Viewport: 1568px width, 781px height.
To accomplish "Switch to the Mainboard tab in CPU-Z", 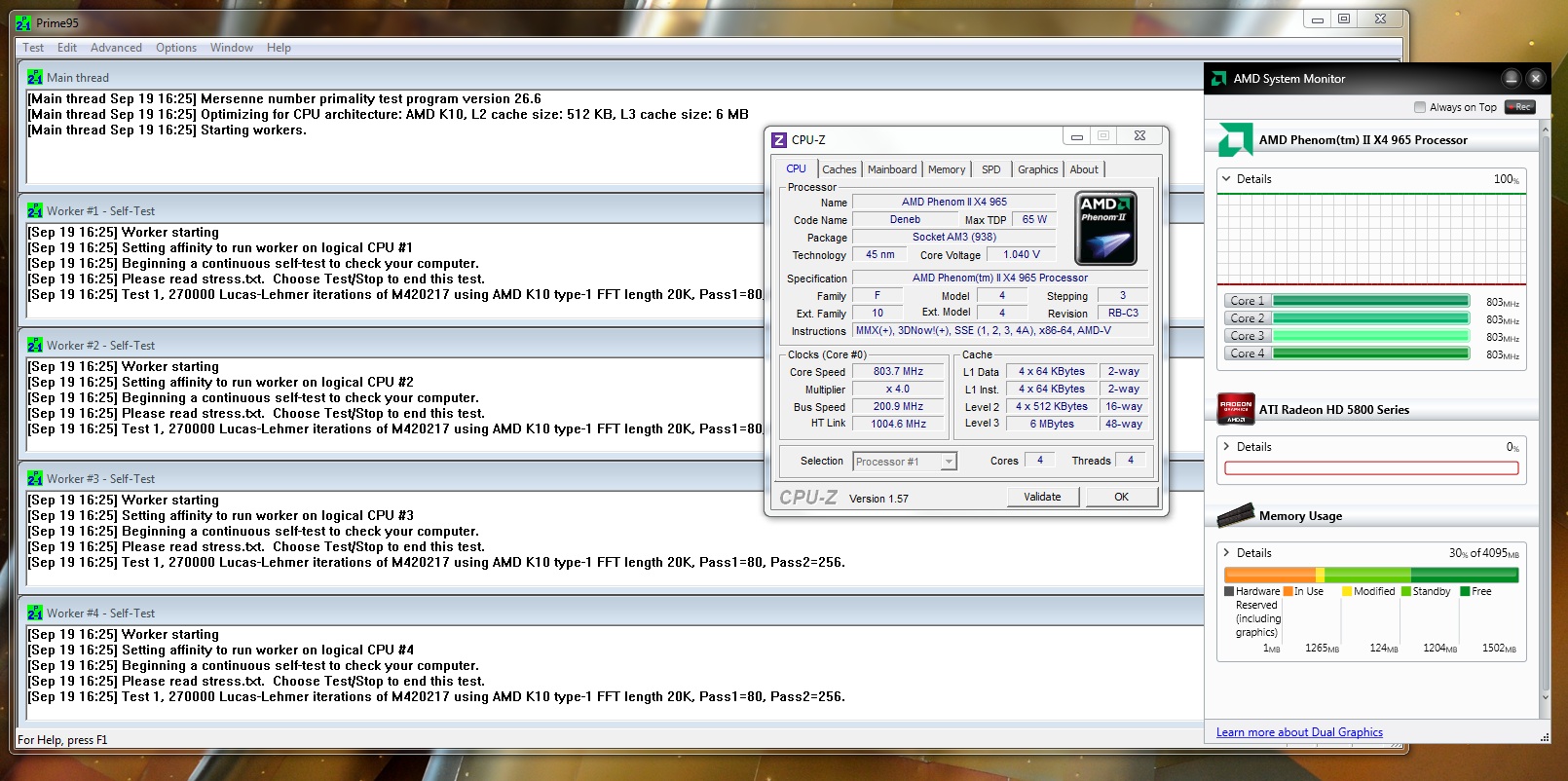I will click(x=892, y=169).
